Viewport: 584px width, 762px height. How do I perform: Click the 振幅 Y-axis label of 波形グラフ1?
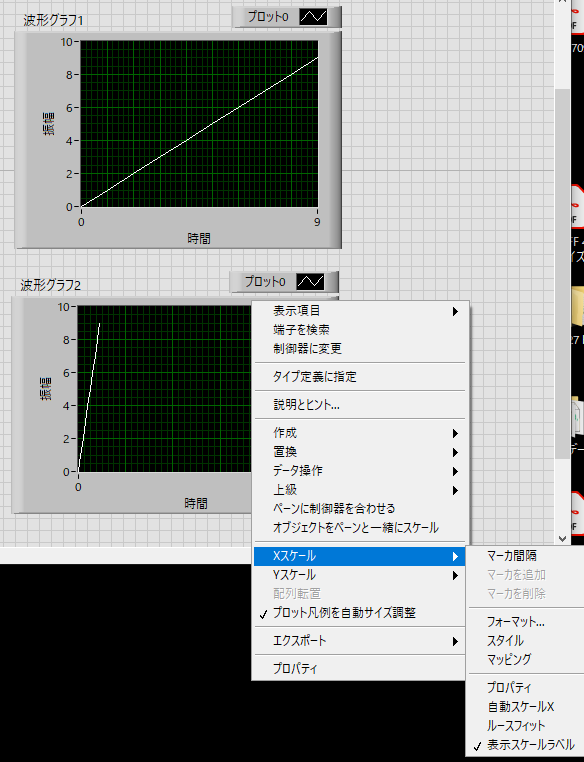click(49, 123)
